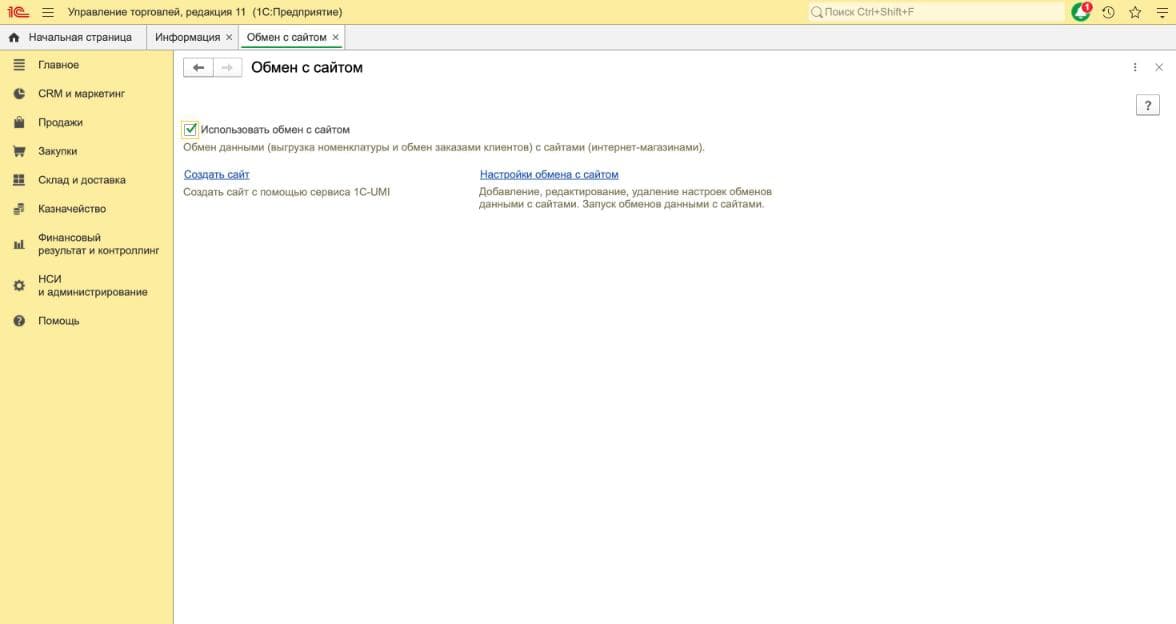Uncheck Использовать обмен с сайтом checkbox
Image resolution: width=1176 pixels, height=624 pixels.
click(x=190, y=129)
